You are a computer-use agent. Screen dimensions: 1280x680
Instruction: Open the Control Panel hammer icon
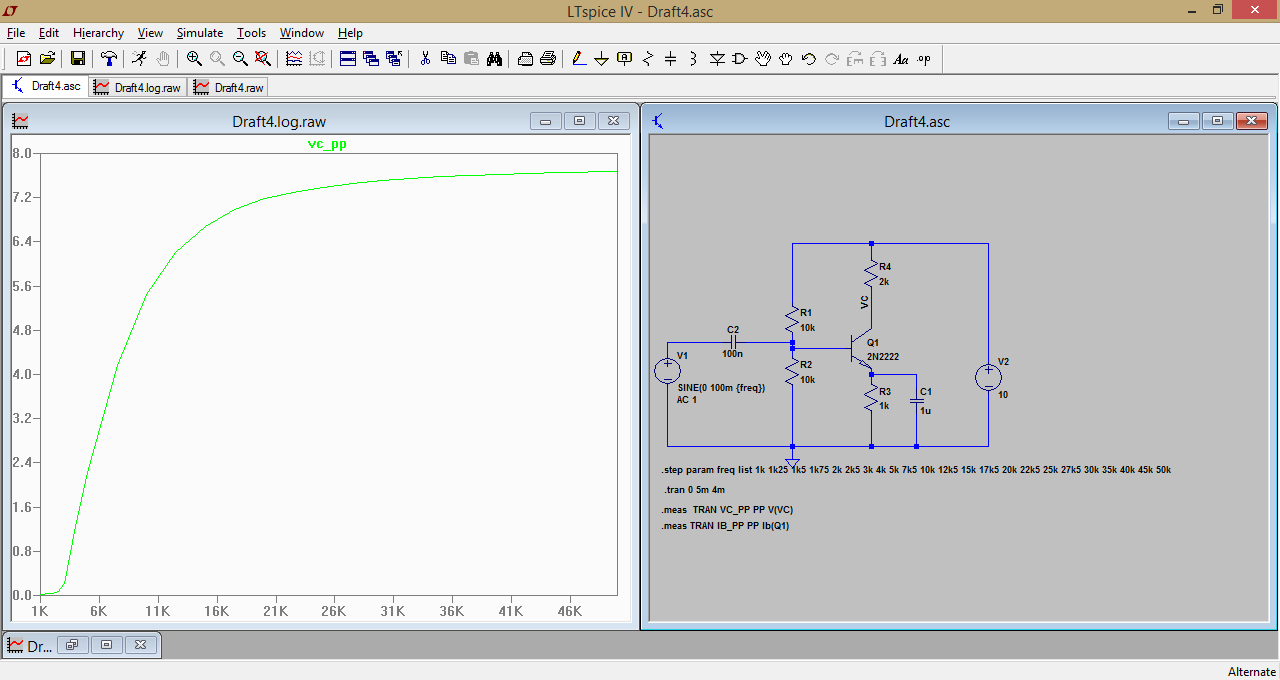click(x=108, y=59)
